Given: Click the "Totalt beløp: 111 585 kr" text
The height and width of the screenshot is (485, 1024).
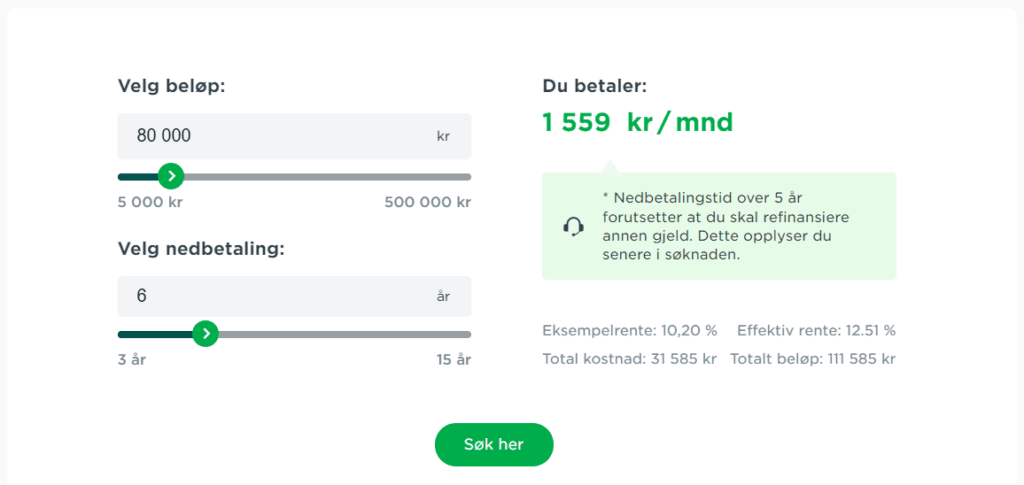Looking at the screenshot, I should click(813, 359).
